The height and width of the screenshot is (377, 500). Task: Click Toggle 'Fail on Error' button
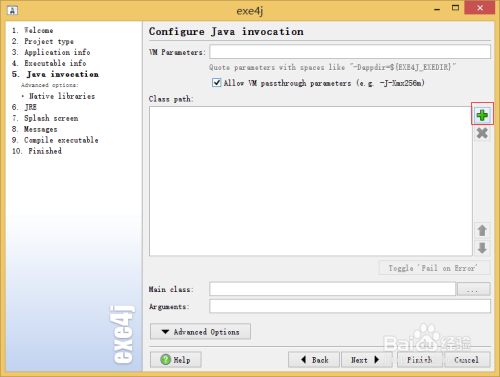[434, 268]
